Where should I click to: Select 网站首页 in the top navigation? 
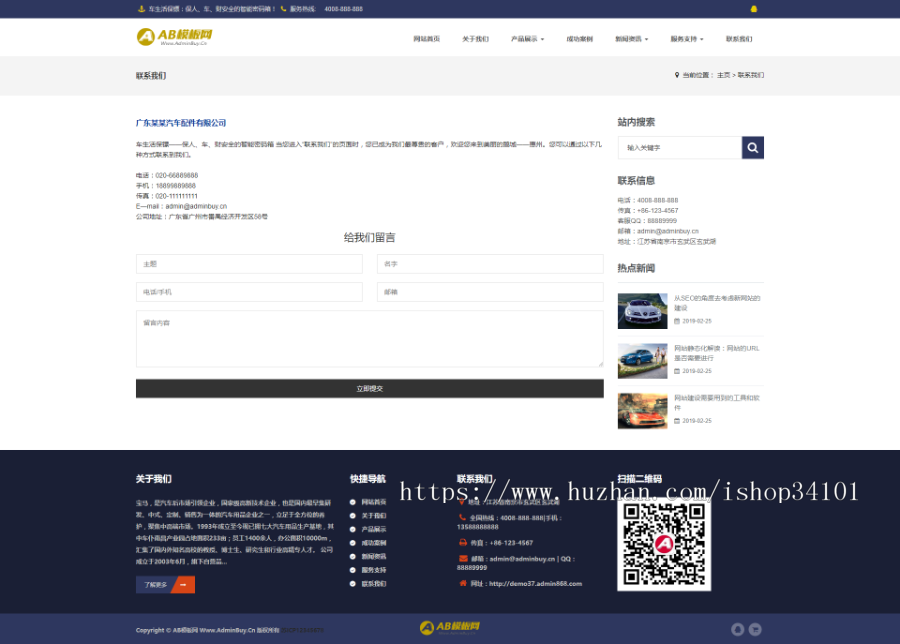point(427,38)
